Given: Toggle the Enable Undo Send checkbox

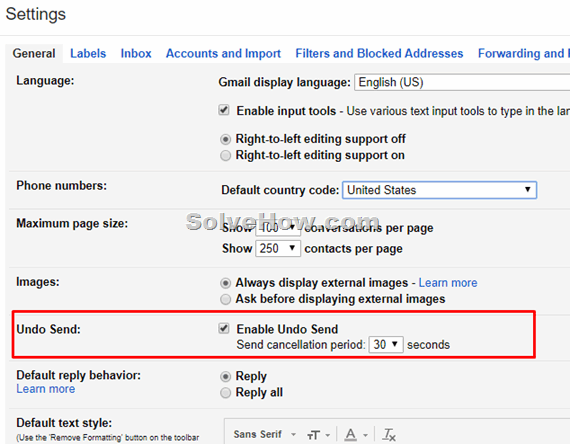Looking at the screenshot, I should pos(224,328).
